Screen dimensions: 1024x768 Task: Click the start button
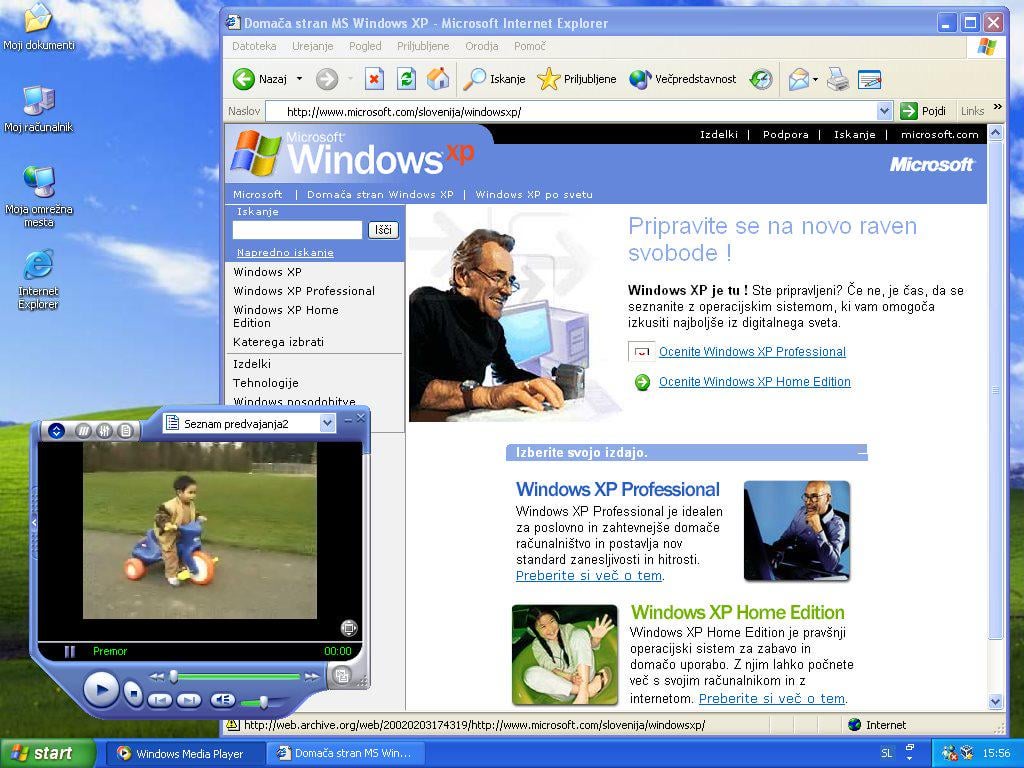pos(47,753)
